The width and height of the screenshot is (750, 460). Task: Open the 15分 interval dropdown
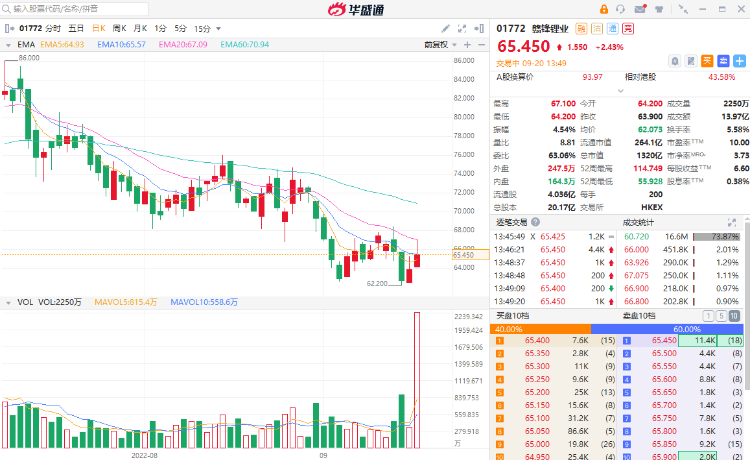click(205, 29)
